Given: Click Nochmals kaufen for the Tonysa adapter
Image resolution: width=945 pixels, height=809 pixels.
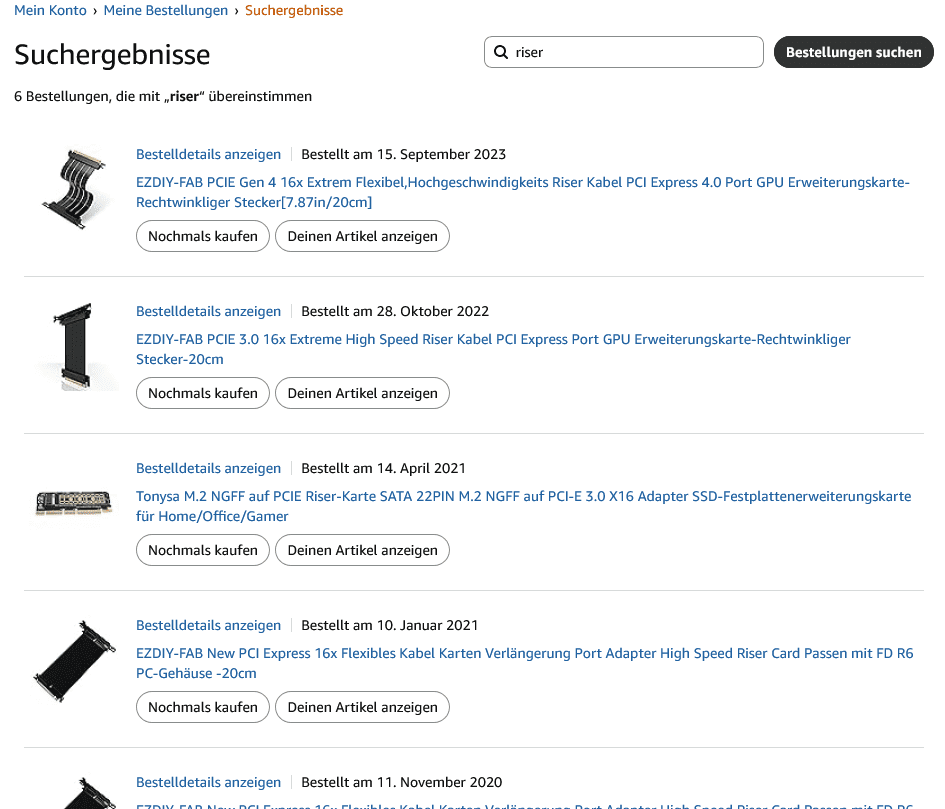Looking at the screenshot, I should click(203, 550).
